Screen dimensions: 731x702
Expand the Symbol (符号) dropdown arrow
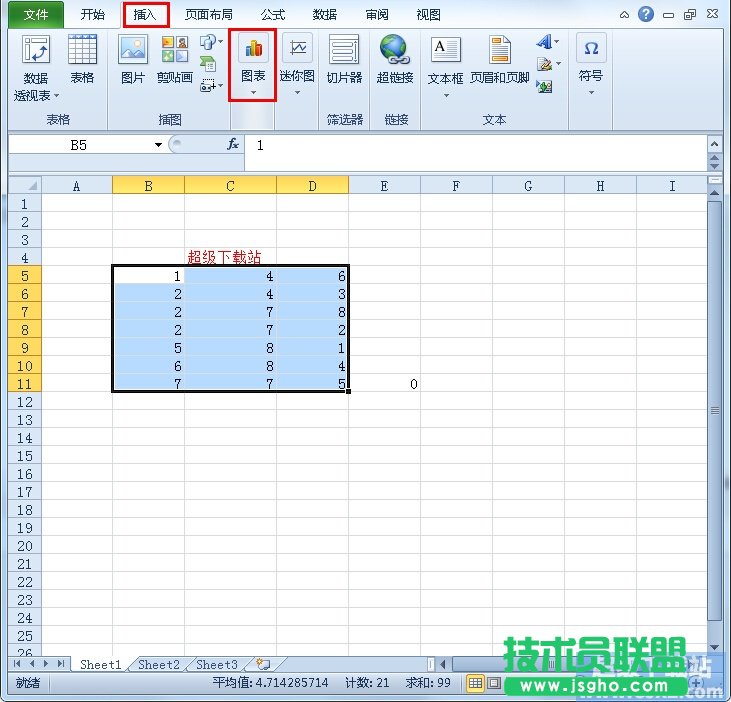pyautogui.click(x=591, y=92)
